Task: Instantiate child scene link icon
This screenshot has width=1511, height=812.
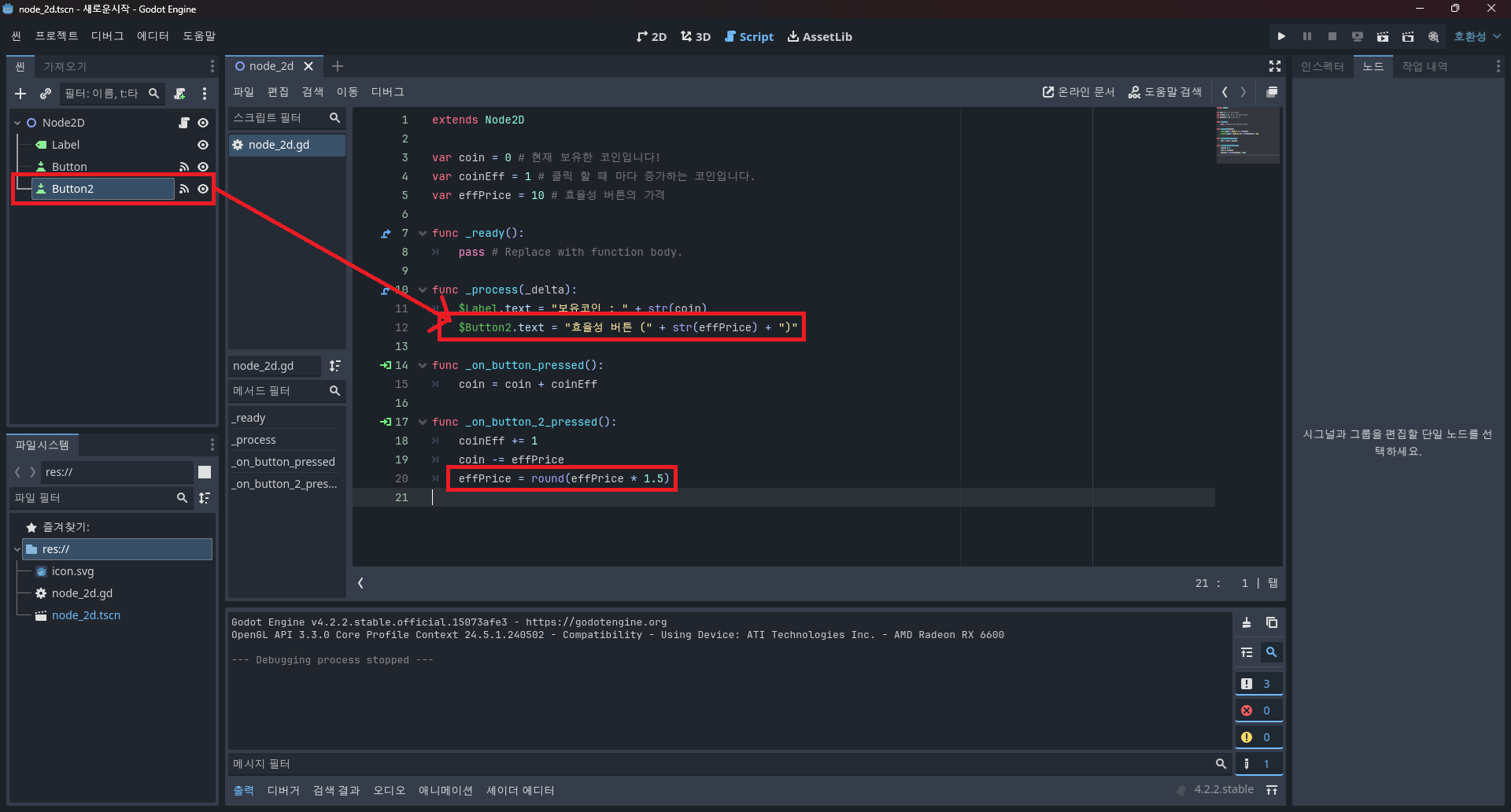Action: [x=46, y=94]
